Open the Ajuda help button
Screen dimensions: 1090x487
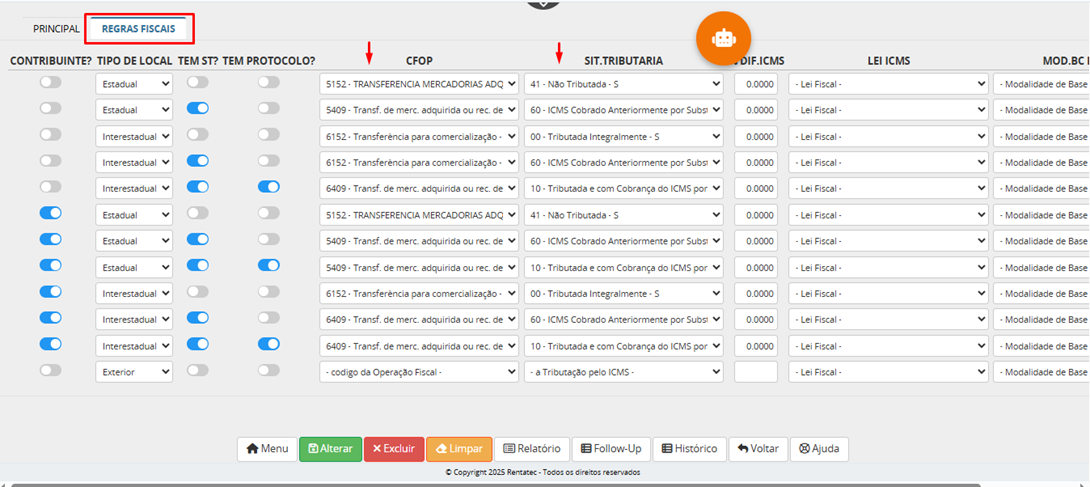819,449
